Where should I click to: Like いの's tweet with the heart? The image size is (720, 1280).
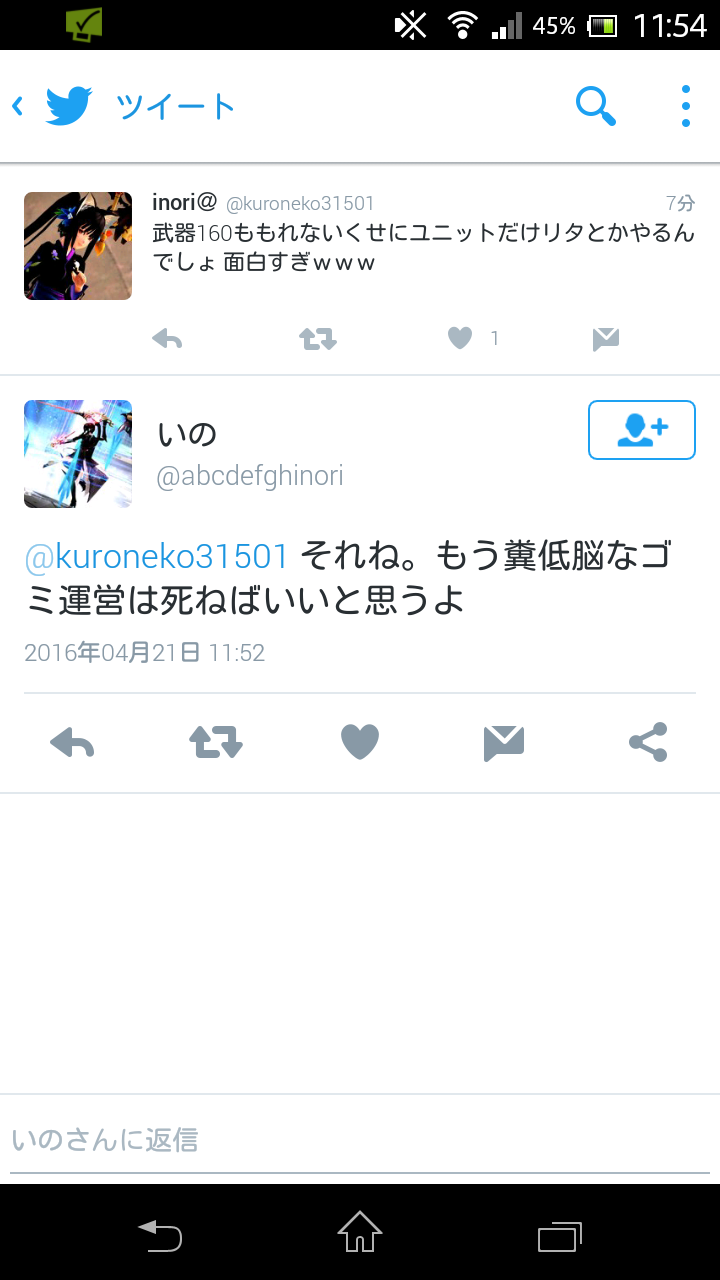coord(360,742)
